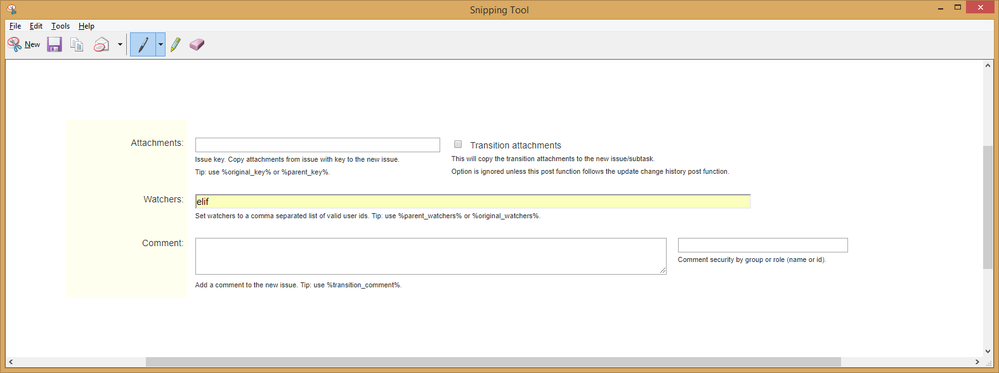Click the horizontal scrollbar thumb

pyautogui.click(x=493, y=362)
